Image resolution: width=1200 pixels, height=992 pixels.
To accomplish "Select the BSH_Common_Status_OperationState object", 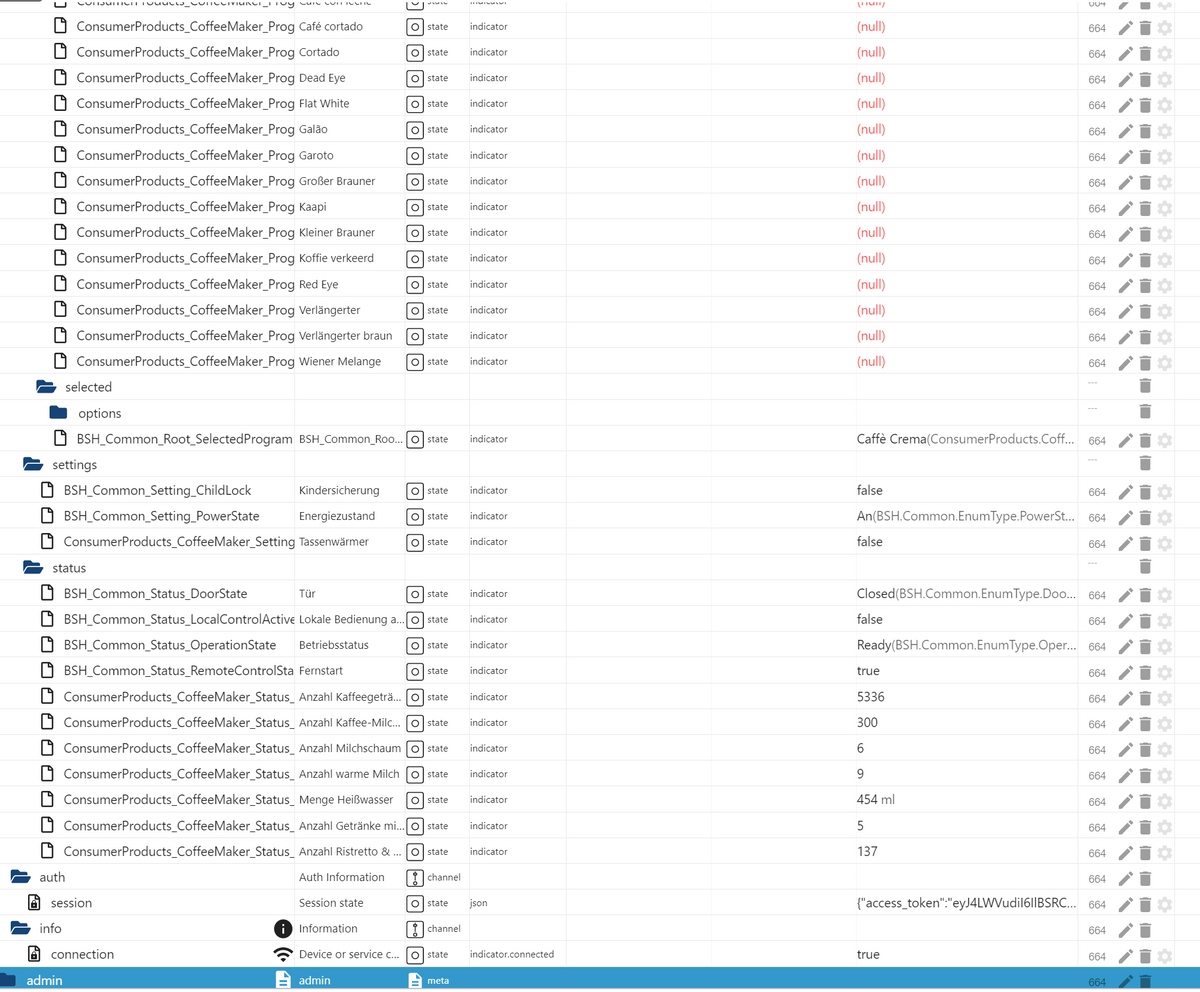I will tap(170, 645).
